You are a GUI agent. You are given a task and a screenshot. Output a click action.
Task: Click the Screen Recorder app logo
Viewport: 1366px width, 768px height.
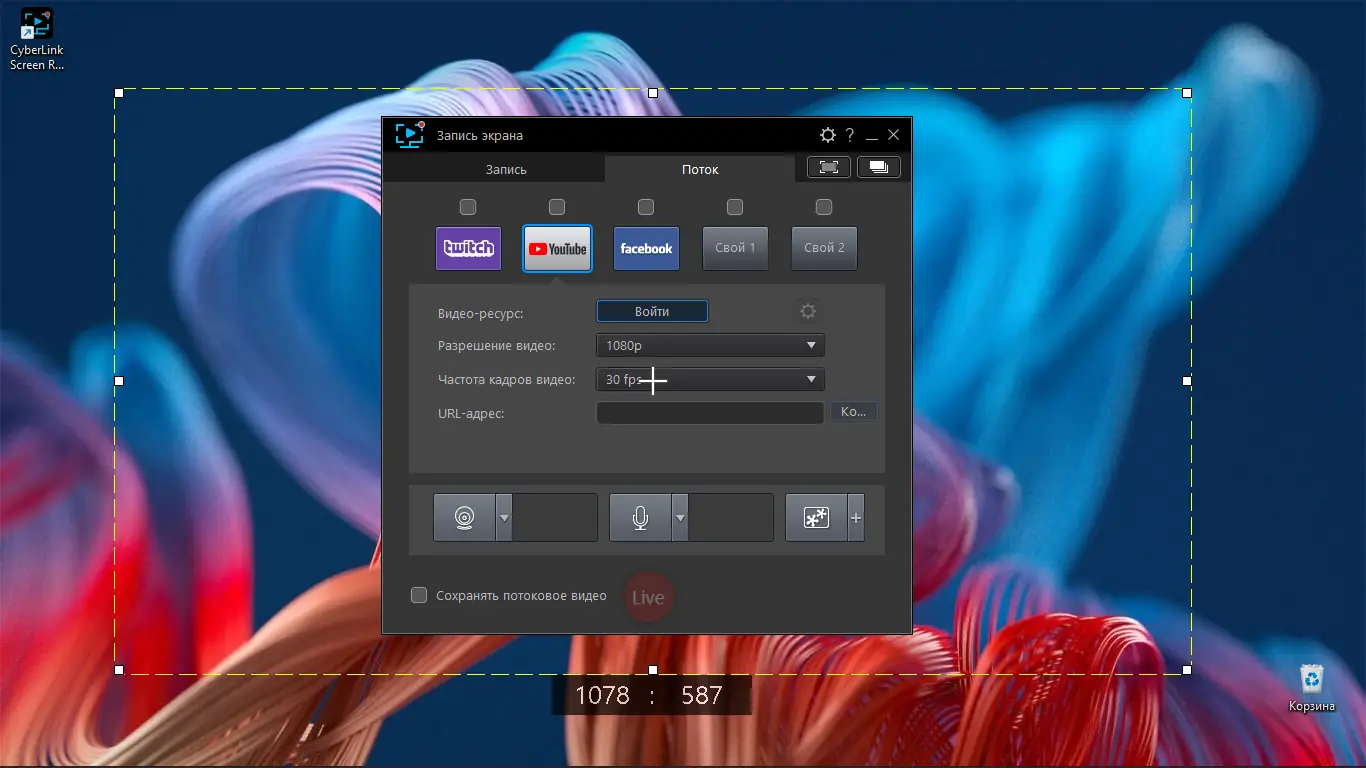click(x=410, y=135)
